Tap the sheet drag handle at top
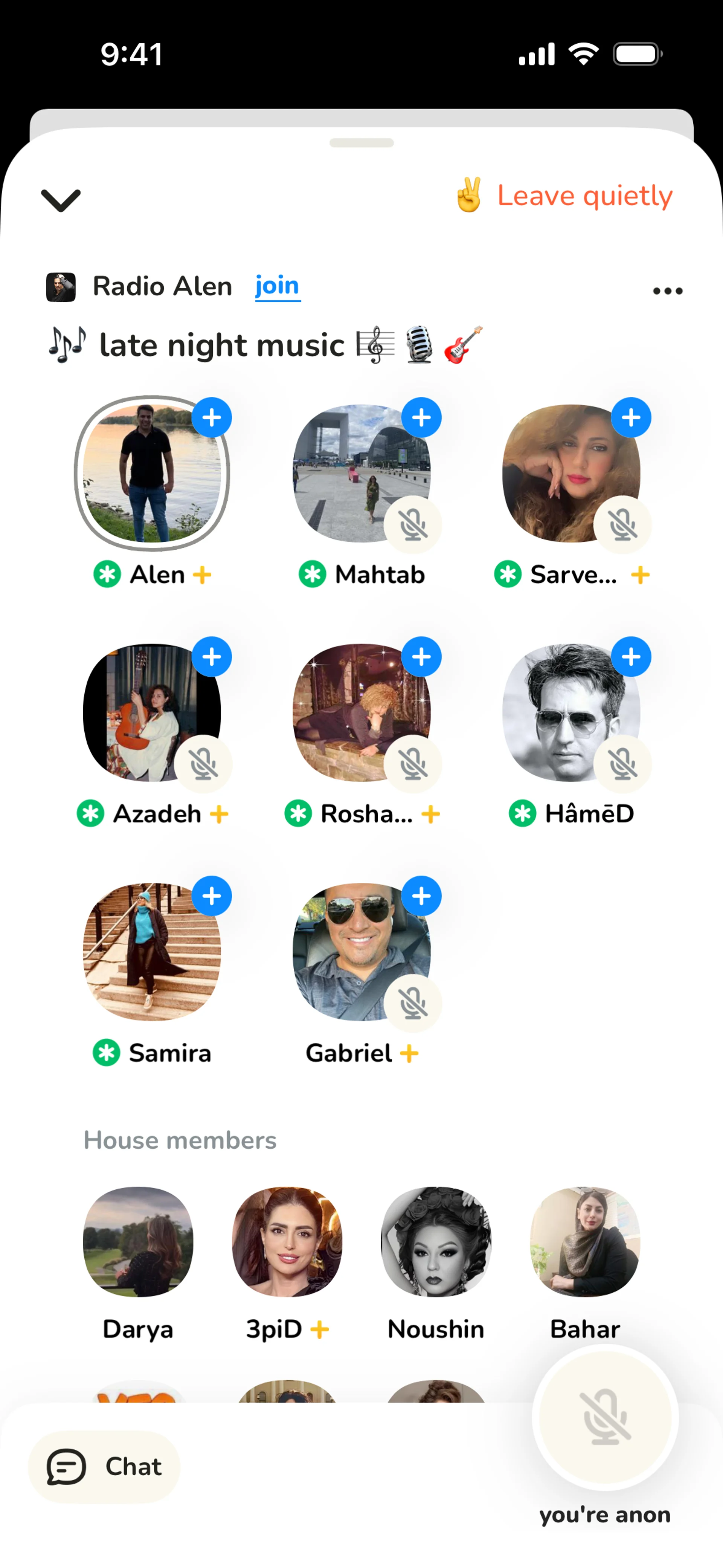The image size is (723, 1568). (x=361, y=143)
